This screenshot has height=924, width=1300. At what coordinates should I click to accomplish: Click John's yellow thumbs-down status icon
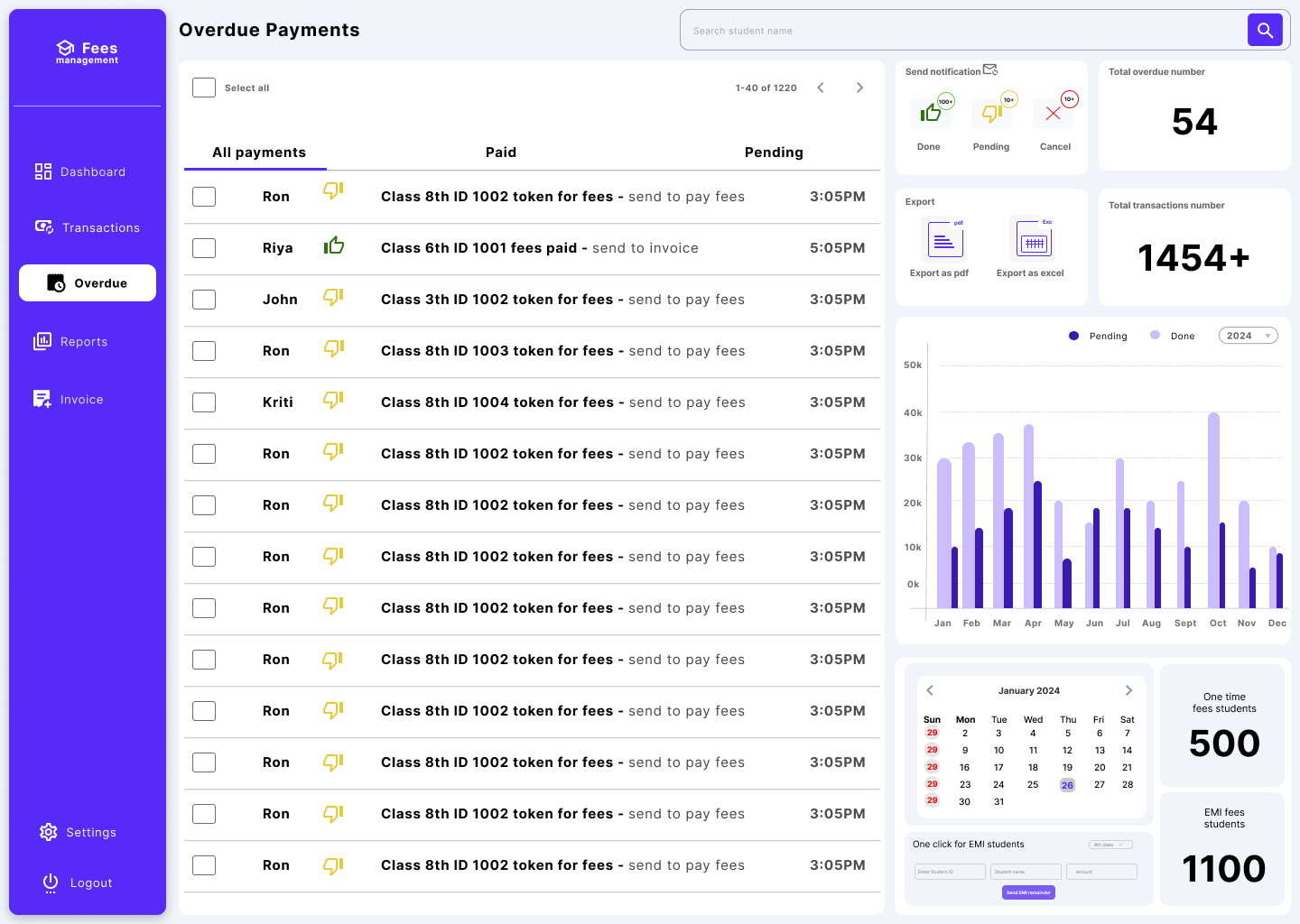click(x=334, y=297)
